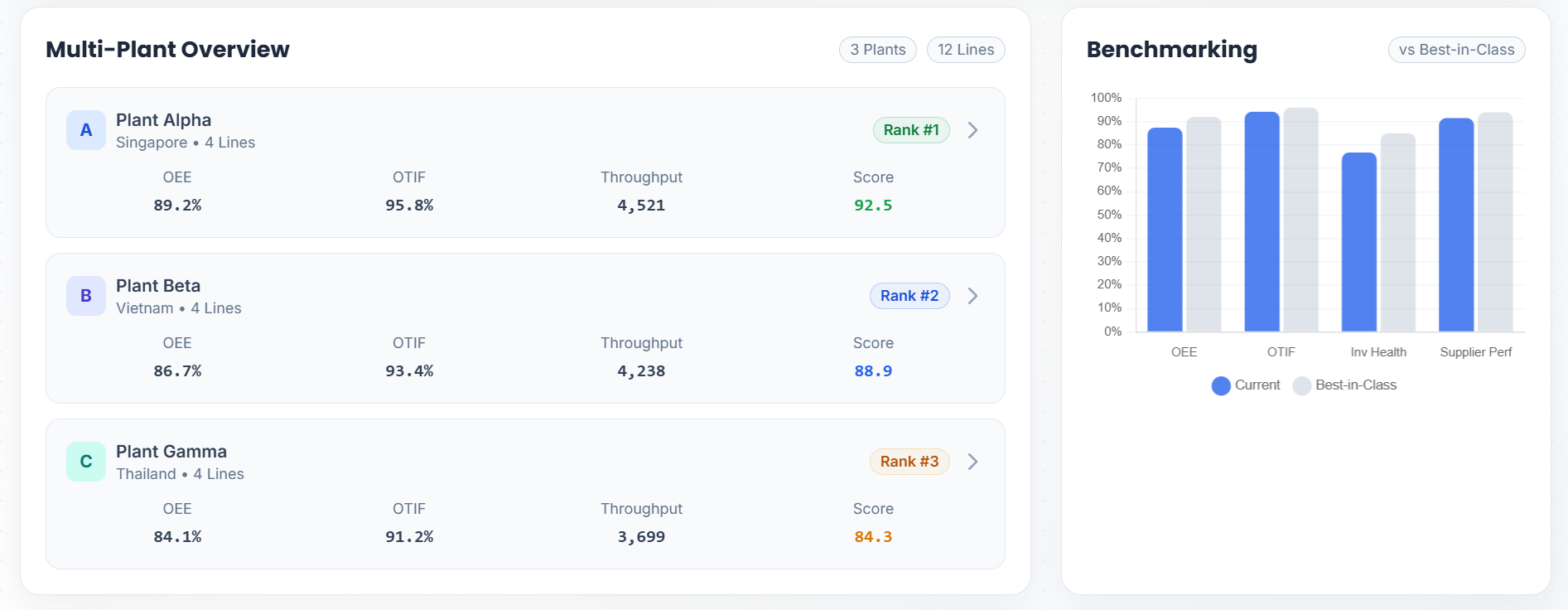Click the Plant Beta 'B' avatar icon
The height and width of the screenshot is (610, 1568).
coord(86,296)
